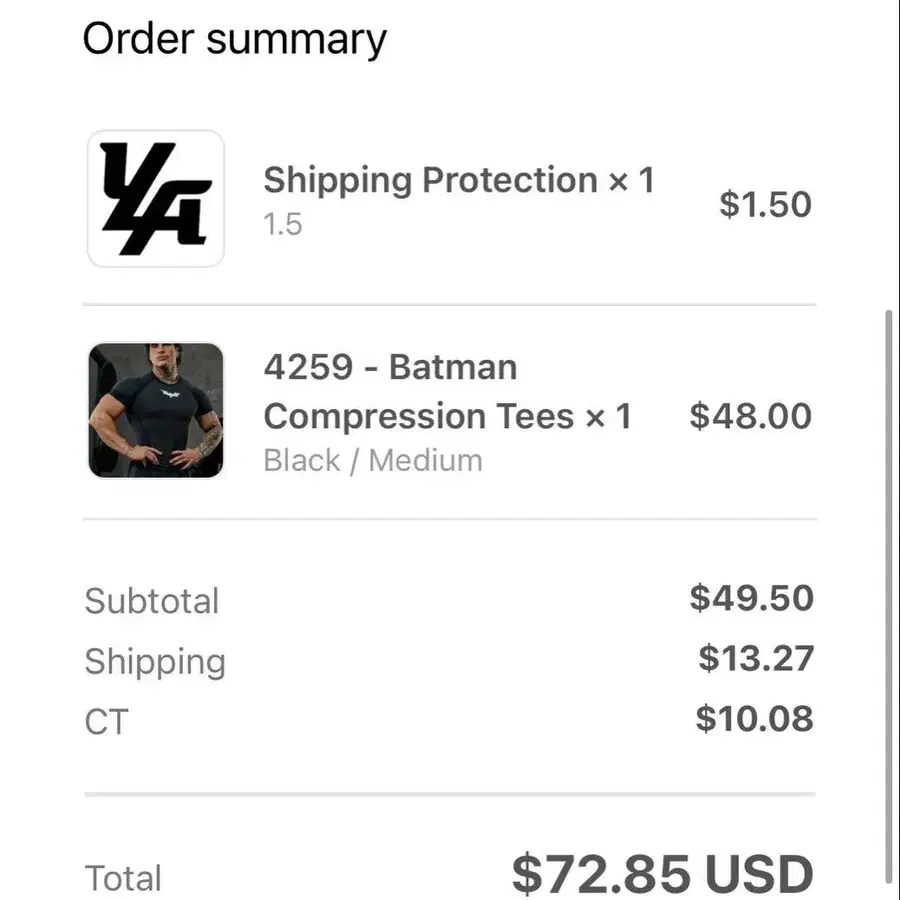The height and width of the screenshot is (900, 900).
Task: Select the Shipping Protection × 1 title
Action: click(x=459, y=180)
